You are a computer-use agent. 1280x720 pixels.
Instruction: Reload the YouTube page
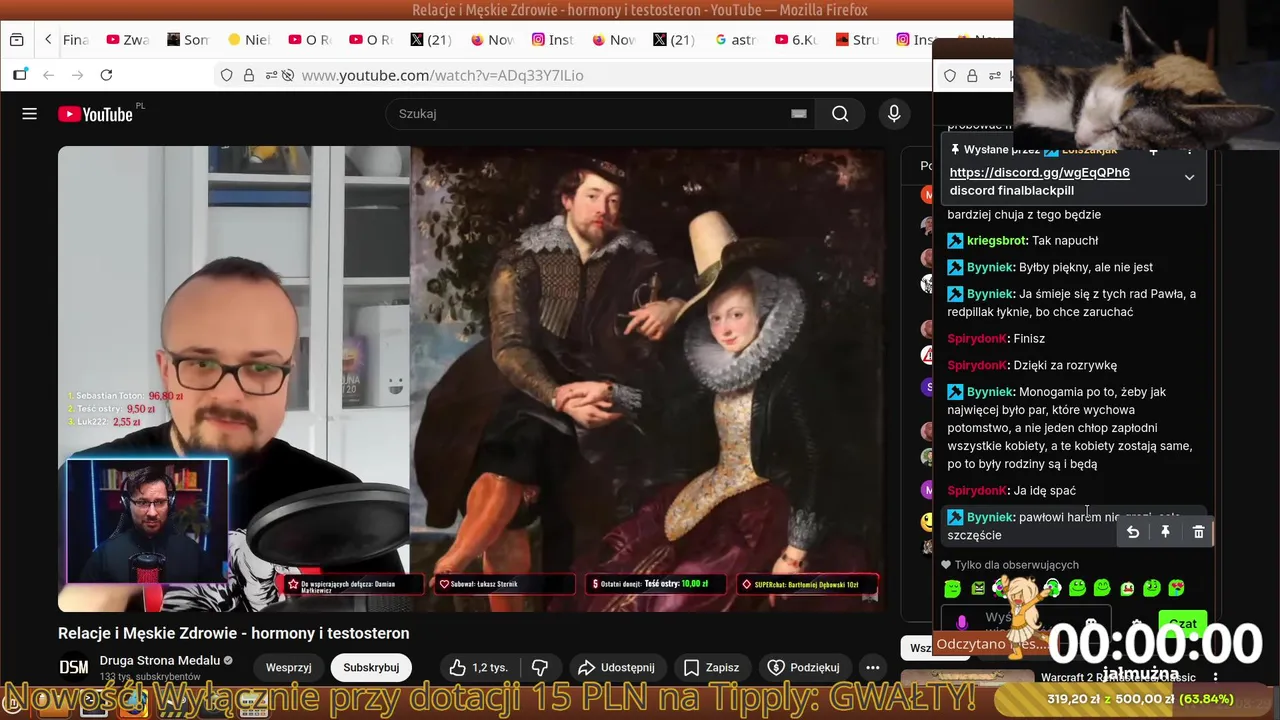[x=106, y=75]
